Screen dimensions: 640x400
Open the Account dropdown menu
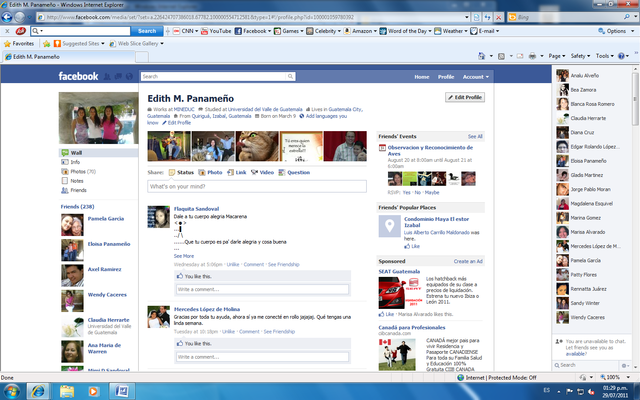point(476,77)
